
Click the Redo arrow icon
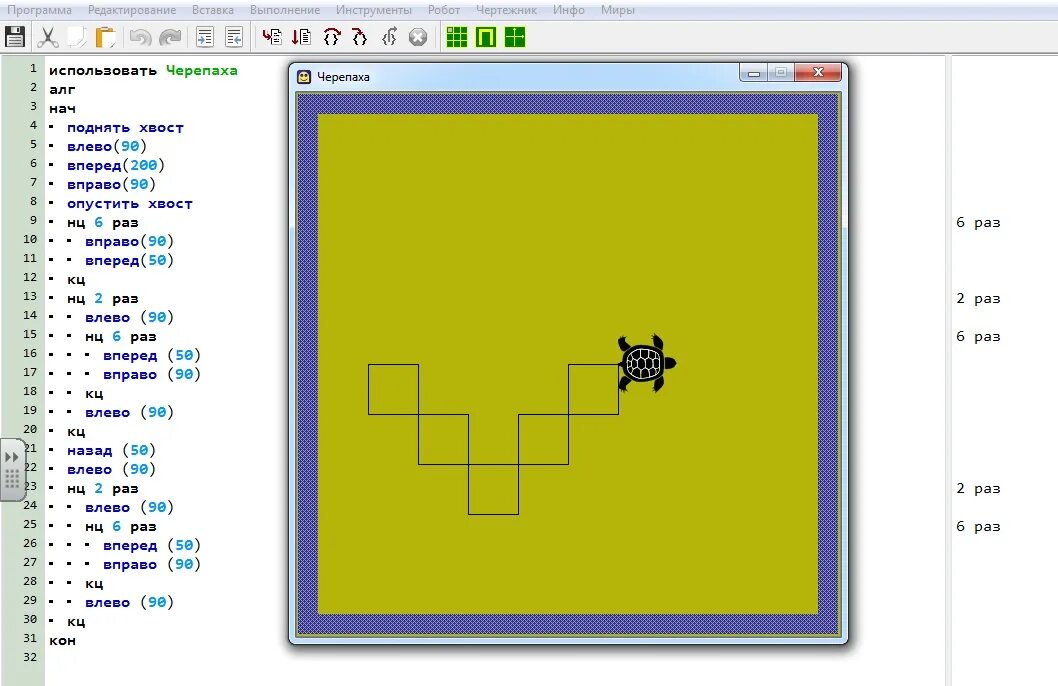pyautogui.click(x=169, y=37)
